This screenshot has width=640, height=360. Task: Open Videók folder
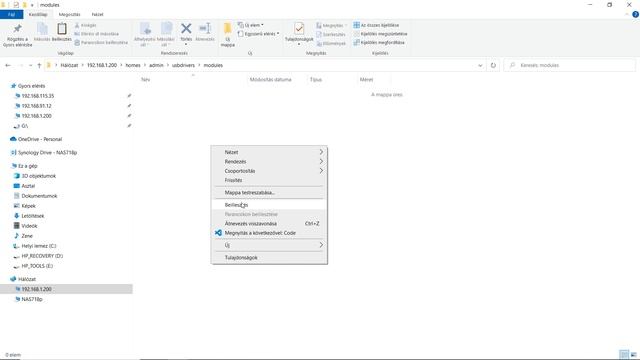pos(29,226)
